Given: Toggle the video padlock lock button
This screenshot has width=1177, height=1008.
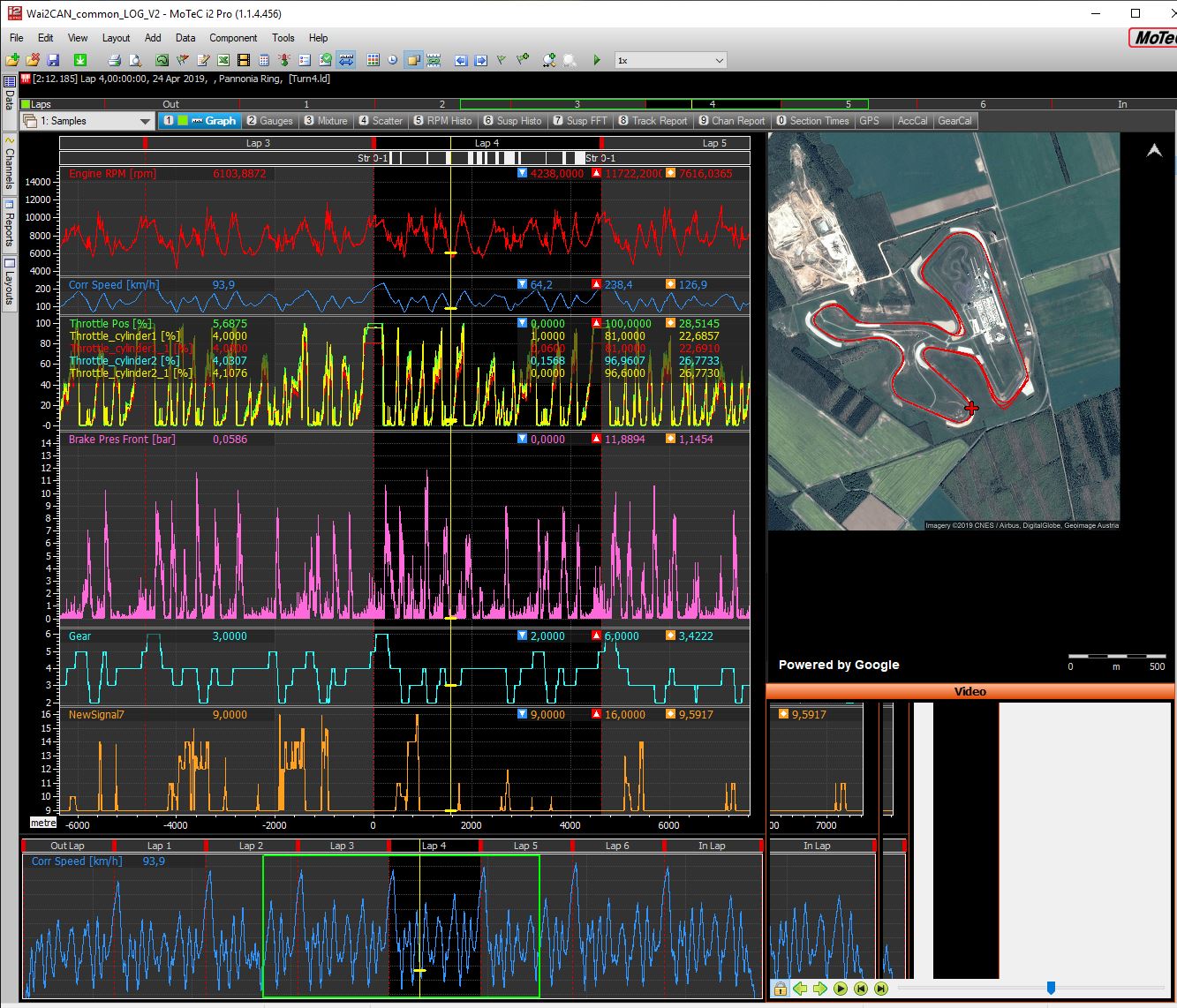Looking at the screenshot, I should (781, 989).
